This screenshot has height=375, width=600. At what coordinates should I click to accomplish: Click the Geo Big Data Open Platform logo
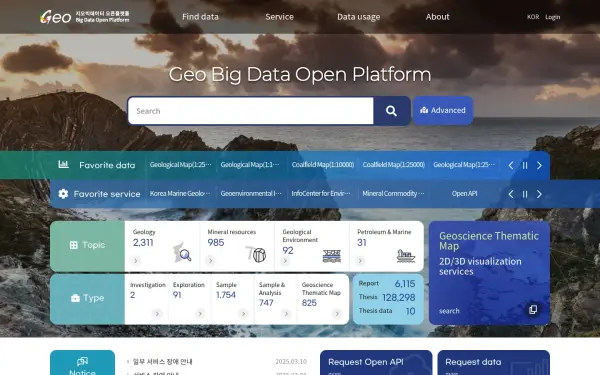[x=85, y=17]
